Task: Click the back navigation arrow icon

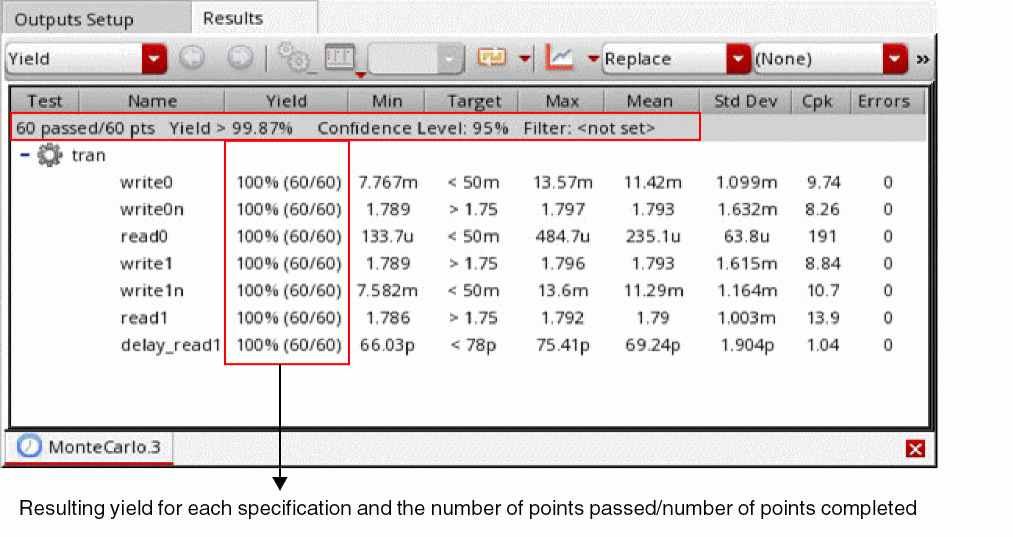Action: click(x=191, y=58)
